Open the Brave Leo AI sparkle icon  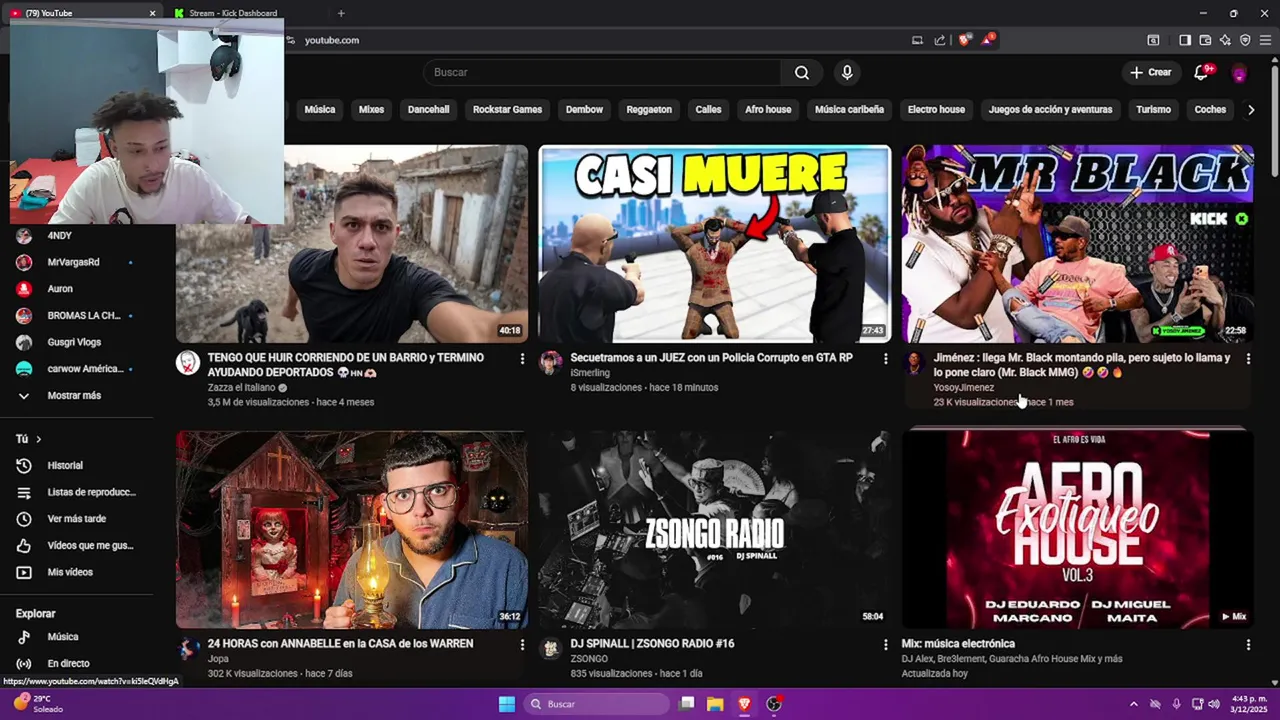coord(1225,40)
